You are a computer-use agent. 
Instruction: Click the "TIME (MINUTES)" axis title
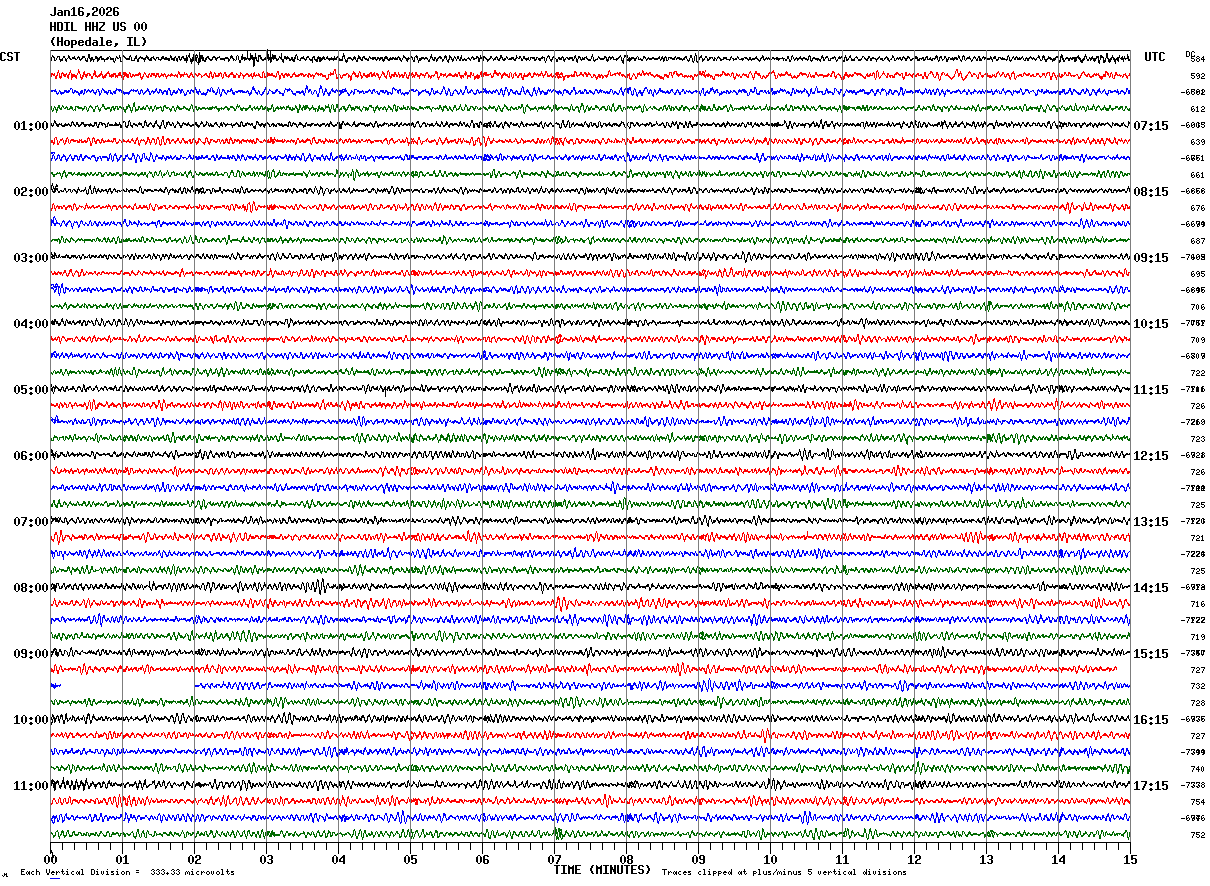(602, 870)
